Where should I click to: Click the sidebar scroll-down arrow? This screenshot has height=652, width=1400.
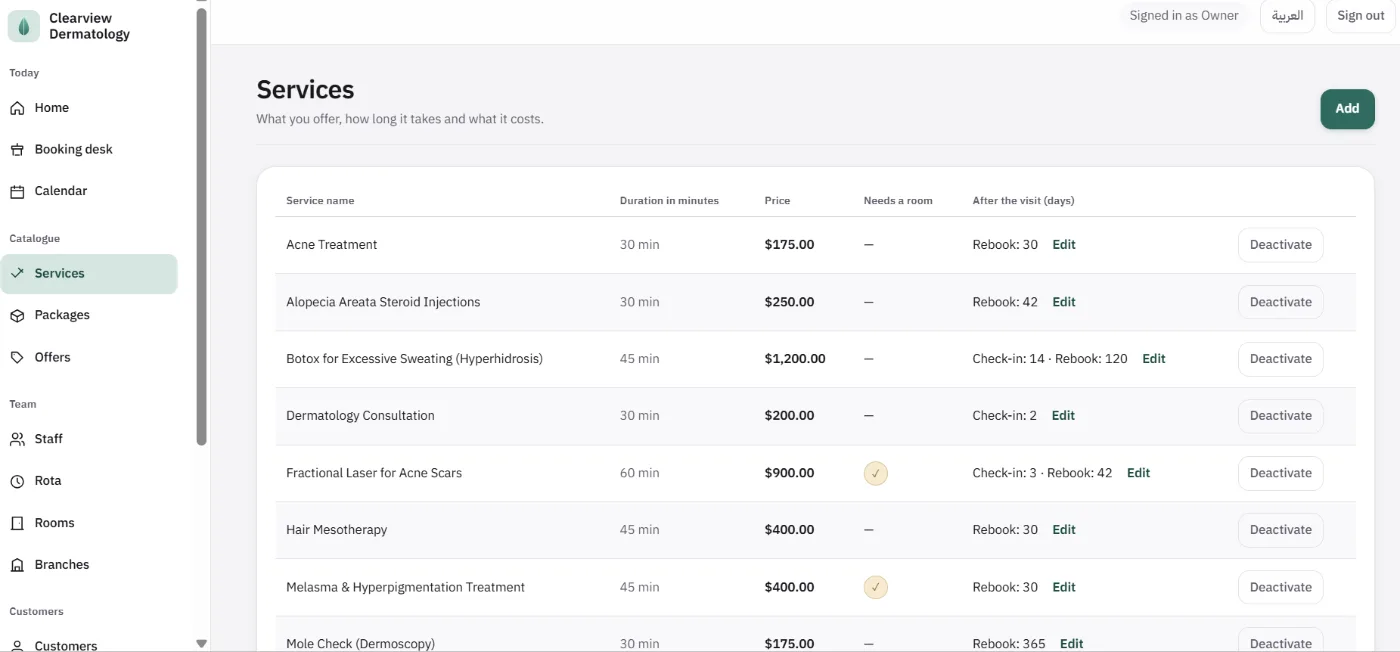pos(201,644)
